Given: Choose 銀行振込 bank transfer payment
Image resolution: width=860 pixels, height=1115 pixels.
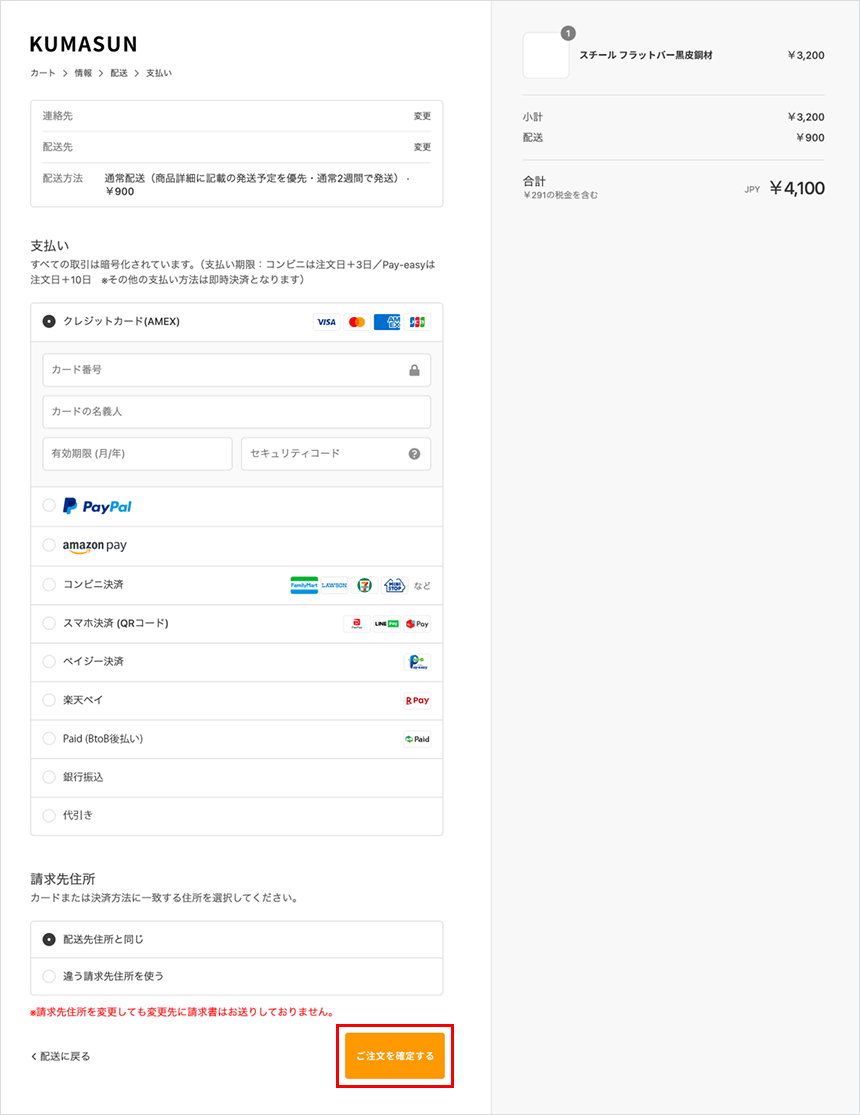Looking at the screenshot, I should point(49,777).
